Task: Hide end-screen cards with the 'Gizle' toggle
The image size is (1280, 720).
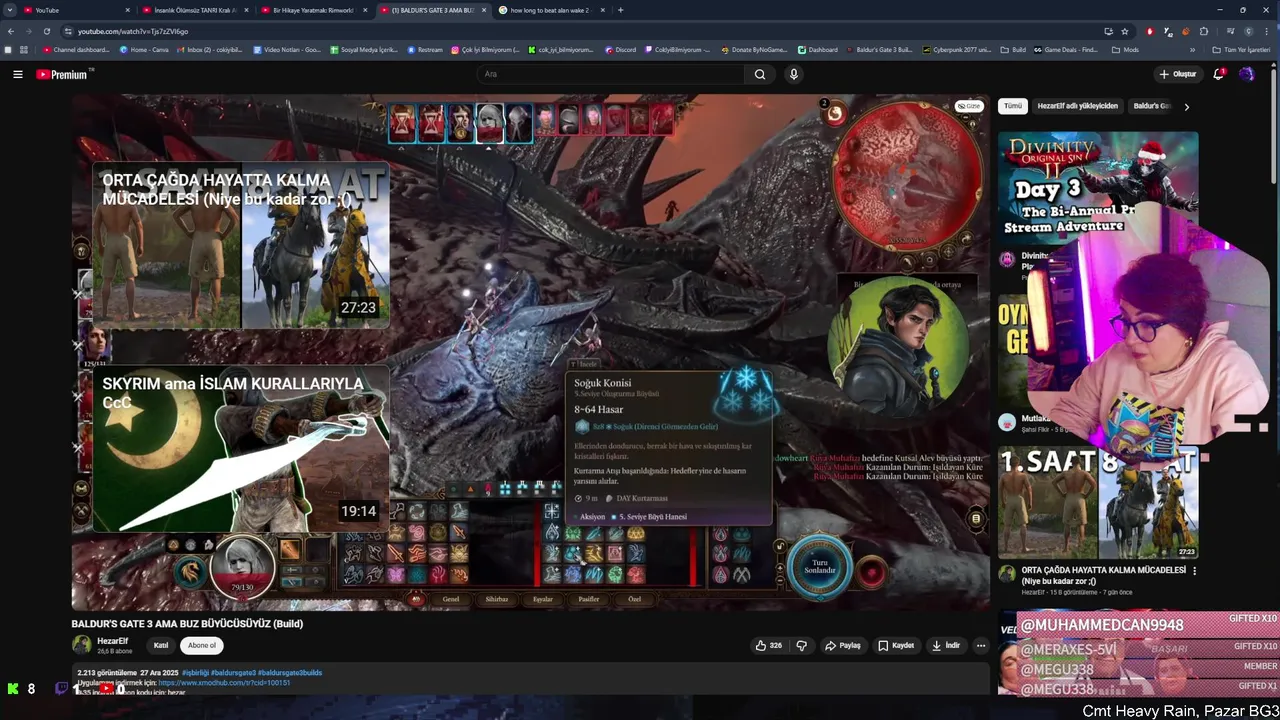Action: point(969,106)
